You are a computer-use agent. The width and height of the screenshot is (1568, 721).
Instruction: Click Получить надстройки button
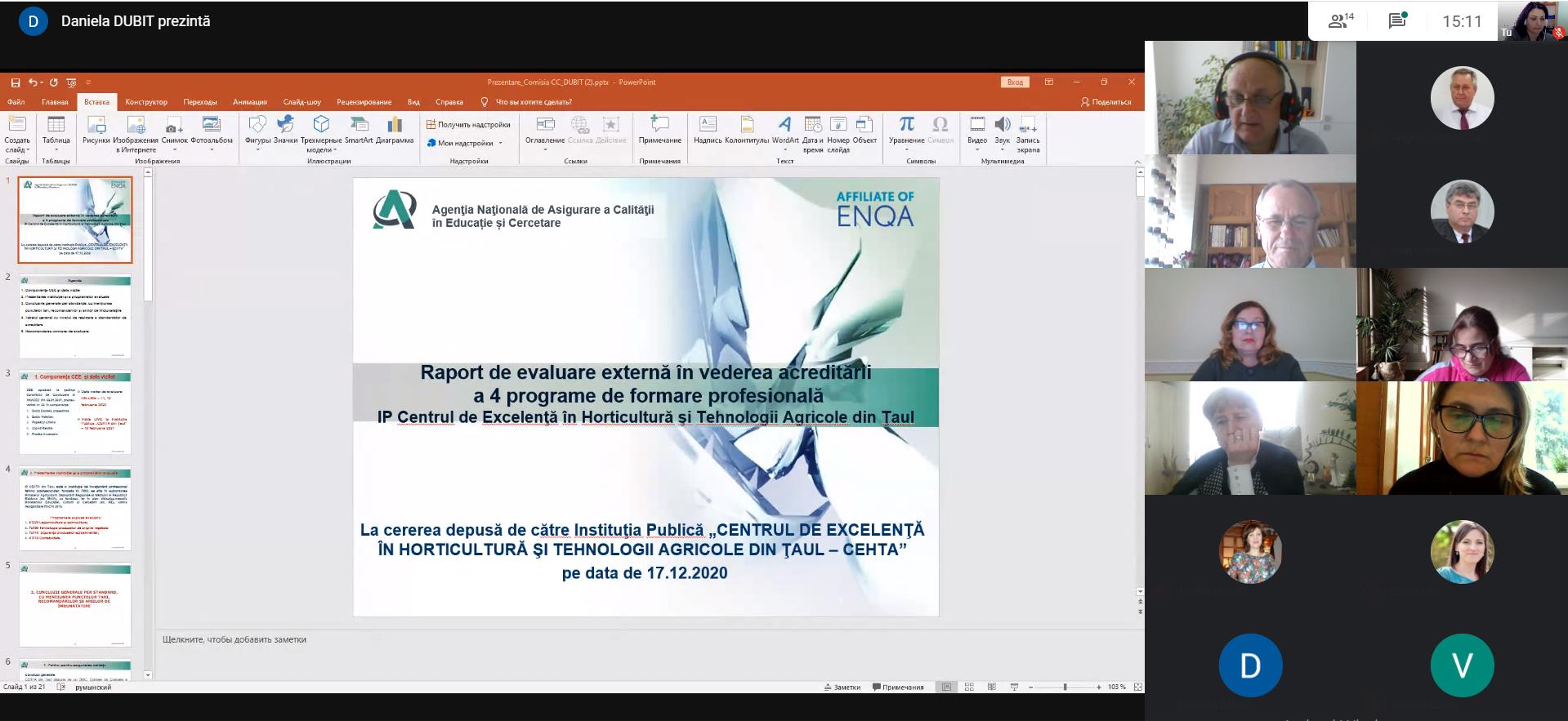(468, 125)
